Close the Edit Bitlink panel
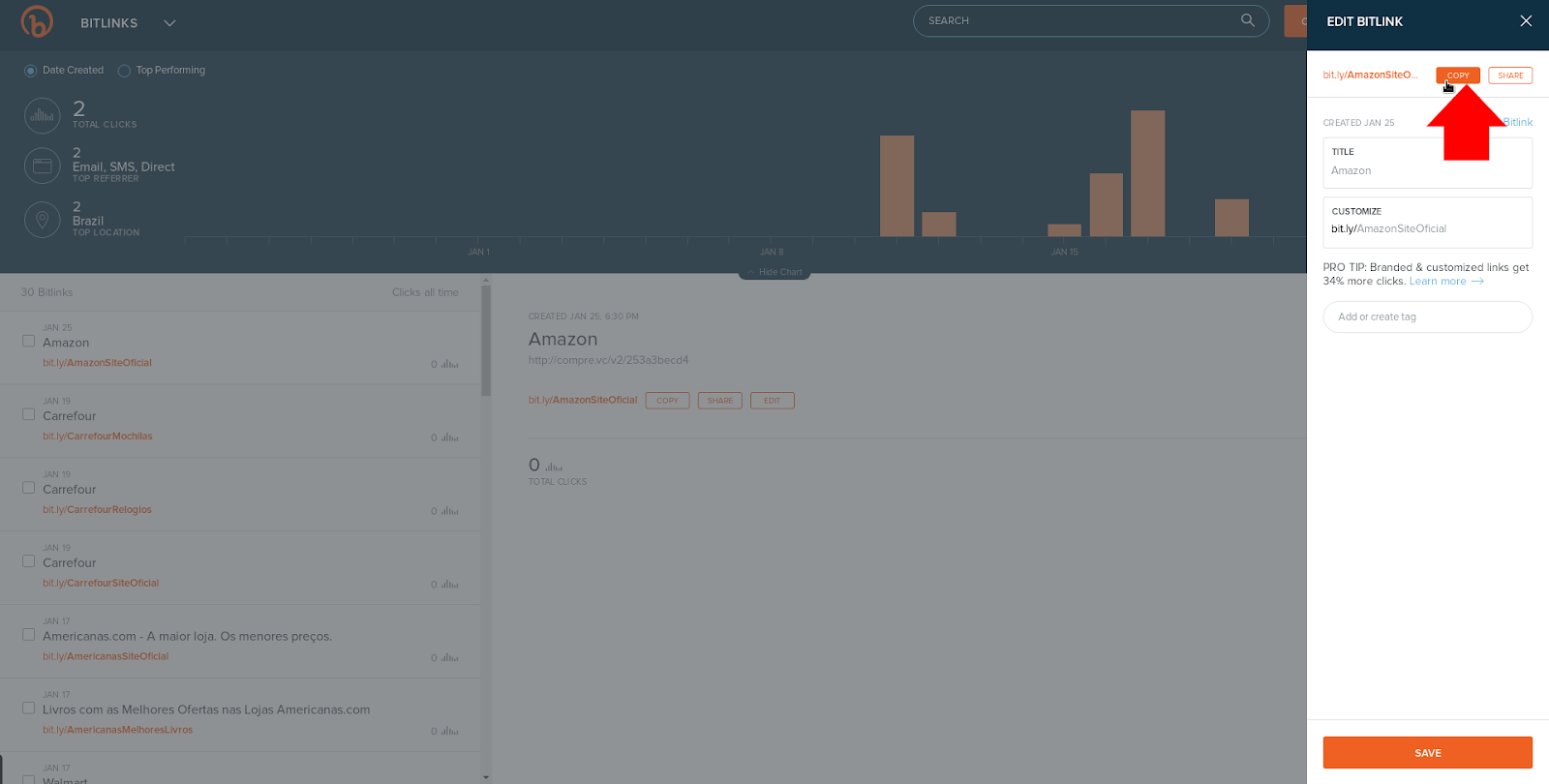The height and width of the screenshot is (784, 1549). pyautogui.click(x=1526, y=21)
